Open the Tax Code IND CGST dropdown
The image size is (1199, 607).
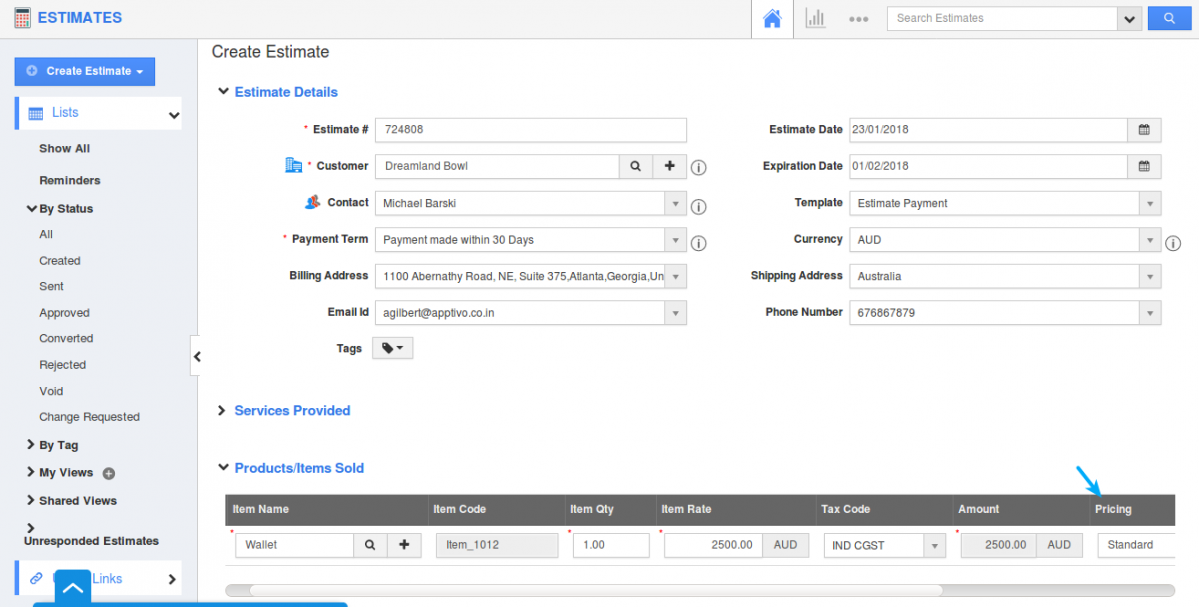click(x=934, y=545)
